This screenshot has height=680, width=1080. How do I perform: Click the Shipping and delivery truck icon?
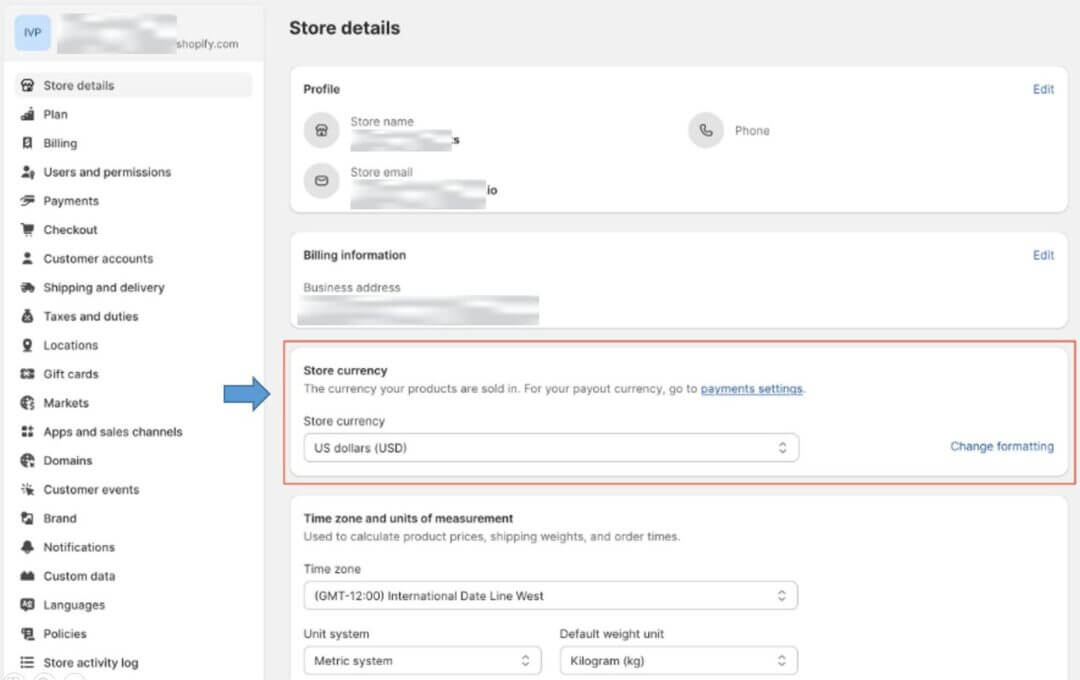[27, 287]
